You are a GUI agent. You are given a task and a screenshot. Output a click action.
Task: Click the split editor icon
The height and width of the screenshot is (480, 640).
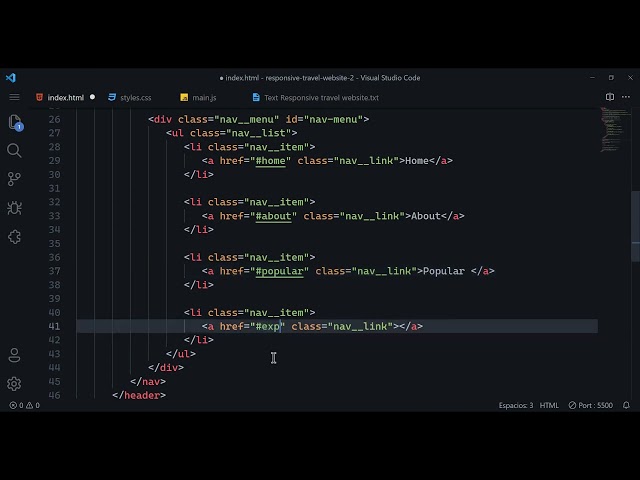pyautogui.click(x=610, y=97)
